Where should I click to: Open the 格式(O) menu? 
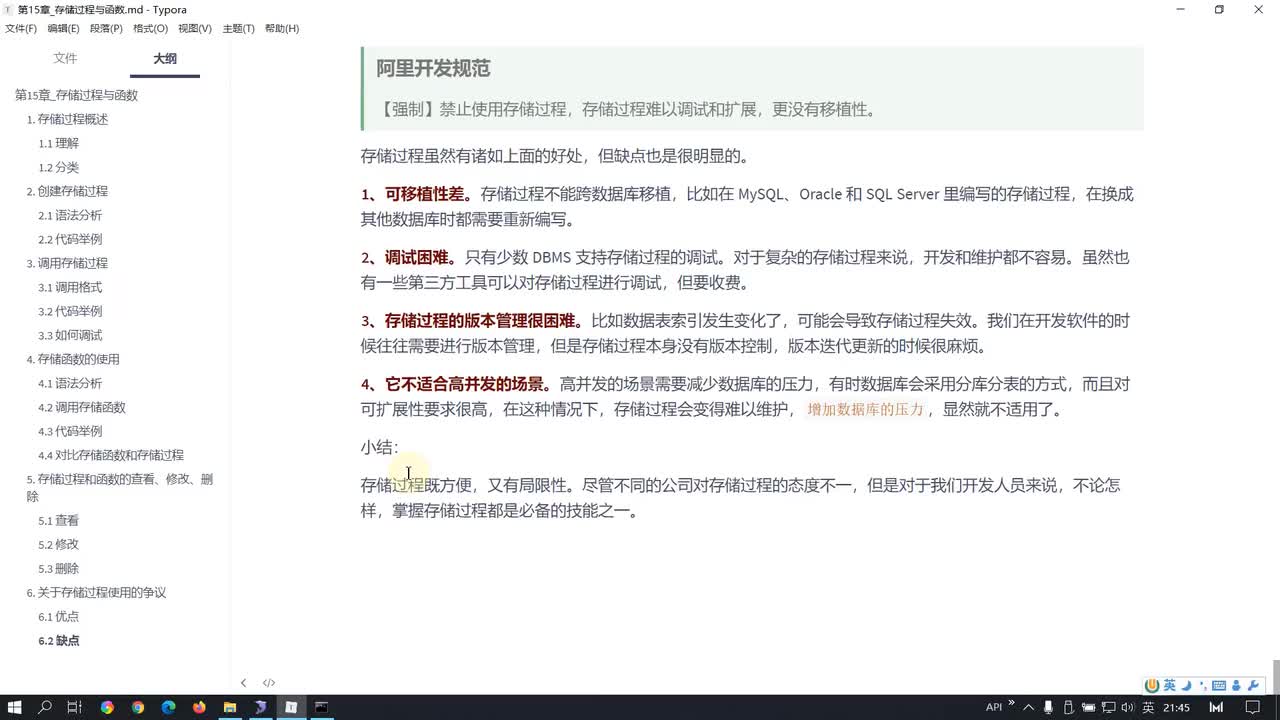coord(150,28)
